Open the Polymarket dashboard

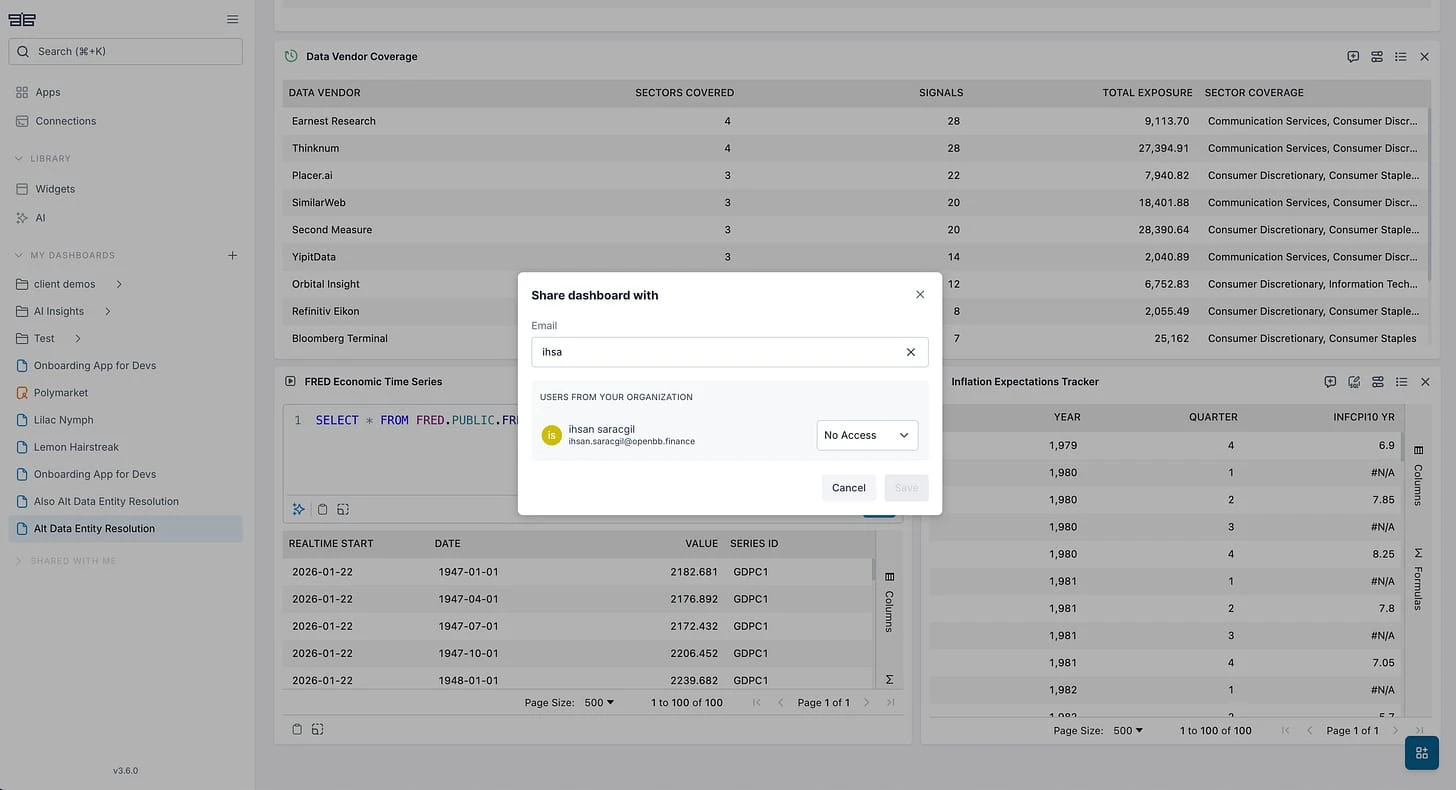point(60,392)
